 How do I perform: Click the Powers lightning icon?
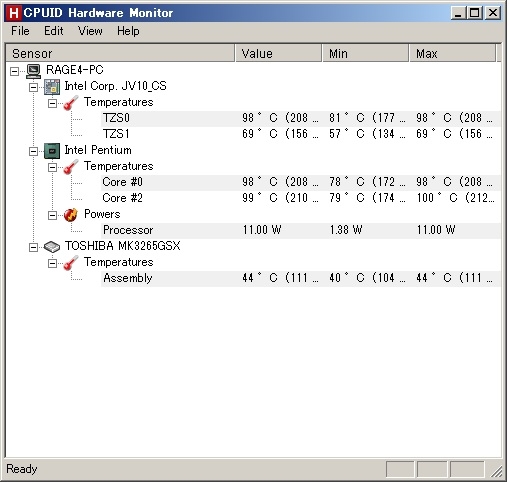(71, 215)
